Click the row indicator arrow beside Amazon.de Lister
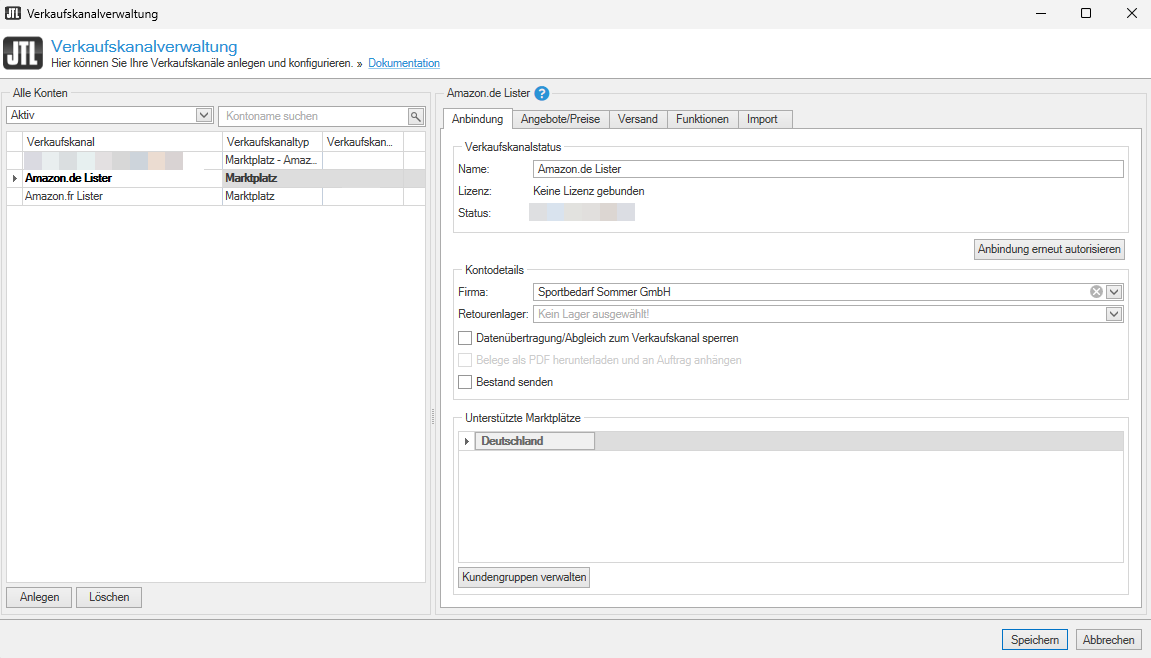 coord(14,178)
